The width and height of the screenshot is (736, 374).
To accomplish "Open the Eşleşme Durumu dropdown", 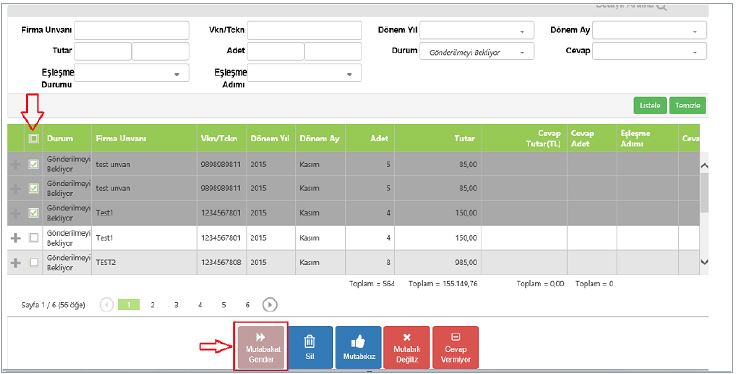I will tap(131, 73).
